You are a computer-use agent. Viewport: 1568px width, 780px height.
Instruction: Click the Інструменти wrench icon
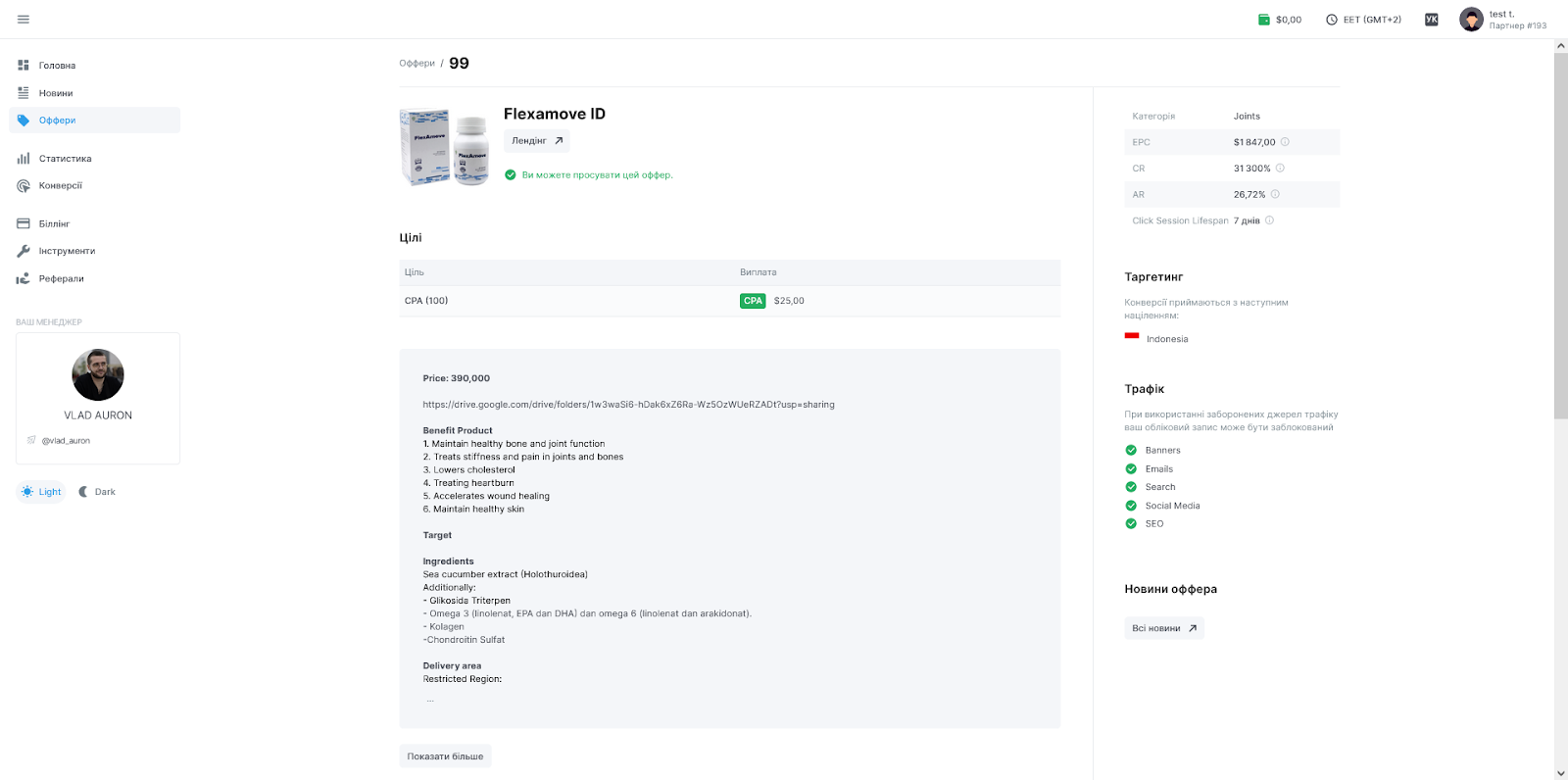(x=24, y=252)
